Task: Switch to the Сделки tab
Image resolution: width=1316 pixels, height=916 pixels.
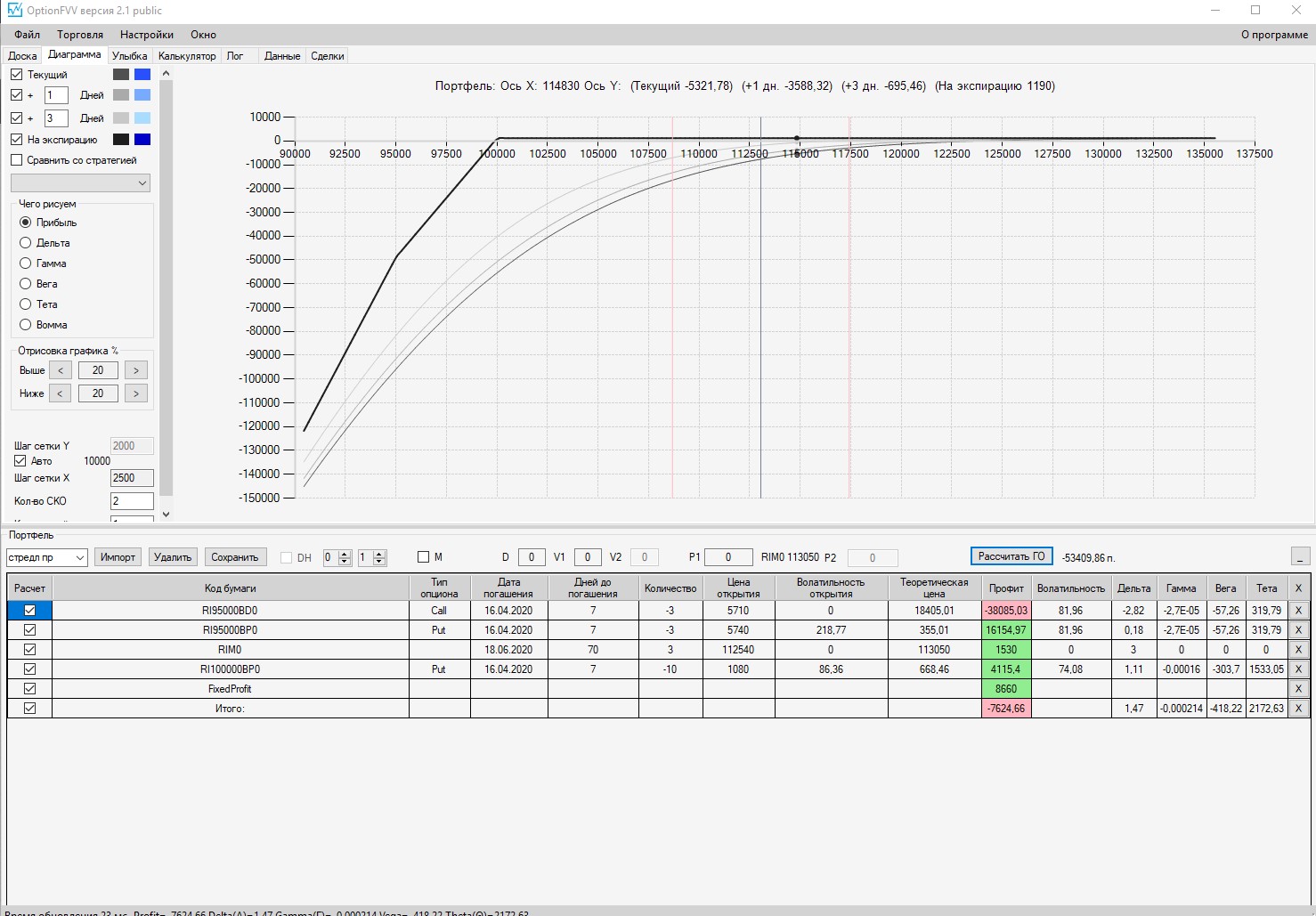Action: pos(328,56)
